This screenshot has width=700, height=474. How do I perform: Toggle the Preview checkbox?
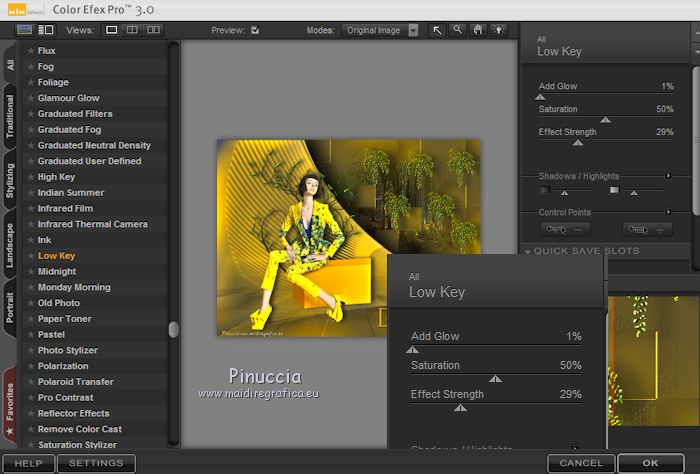click(x=255, y=30)
